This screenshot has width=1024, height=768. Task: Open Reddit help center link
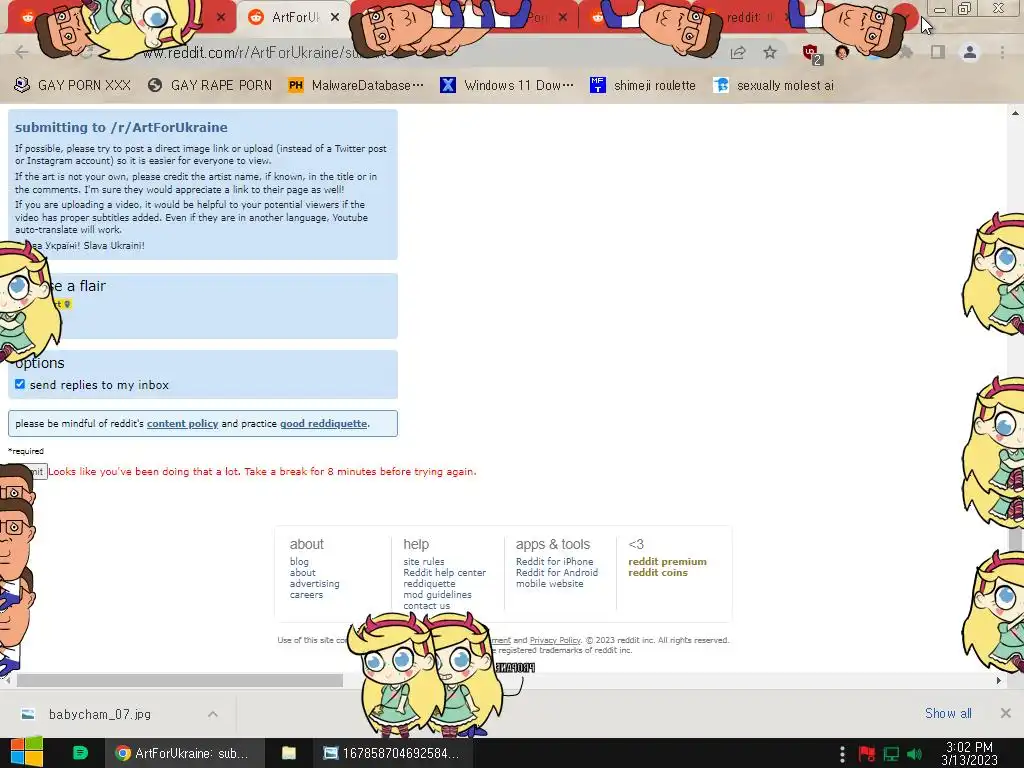[x=445, y=573]
